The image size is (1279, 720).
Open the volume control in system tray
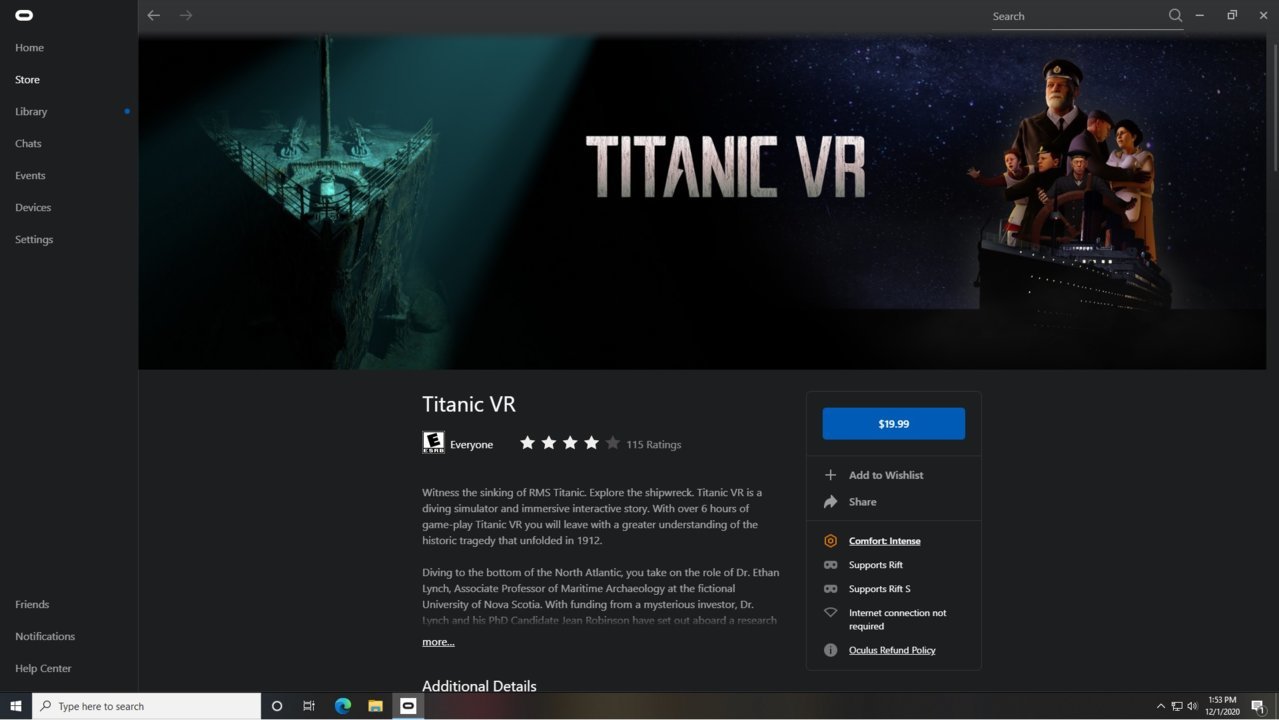pyautogui.click(x=1192, y=706)
